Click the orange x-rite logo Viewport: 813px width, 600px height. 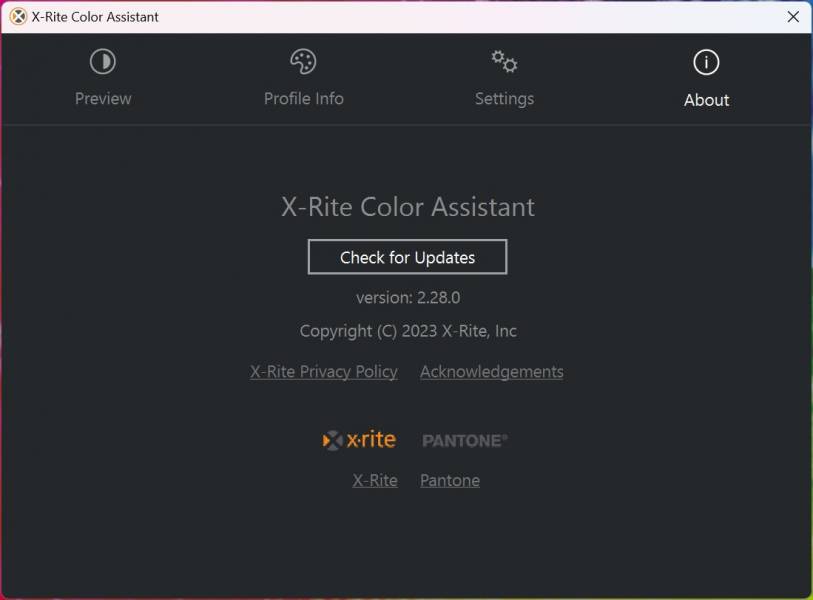pyautogui.click(x=359, y=440)
